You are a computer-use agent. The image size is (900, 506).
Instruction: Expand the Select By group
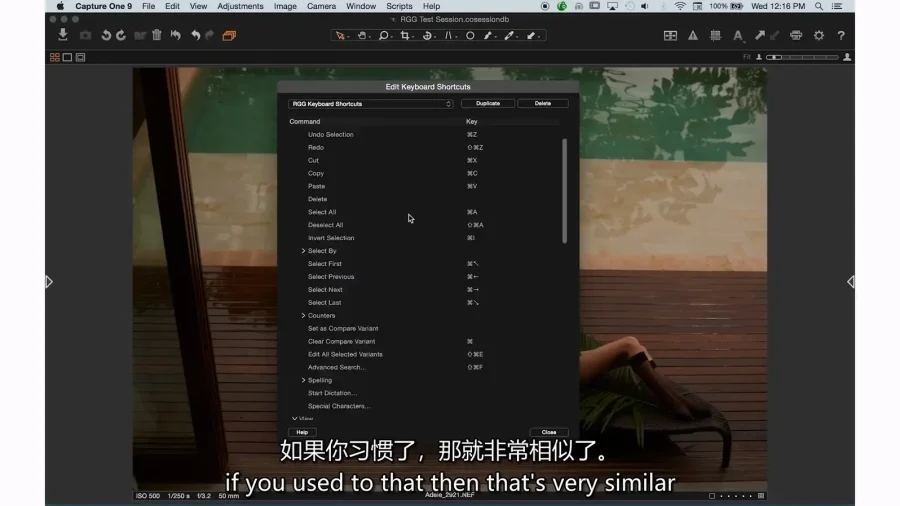pos(303,251)
